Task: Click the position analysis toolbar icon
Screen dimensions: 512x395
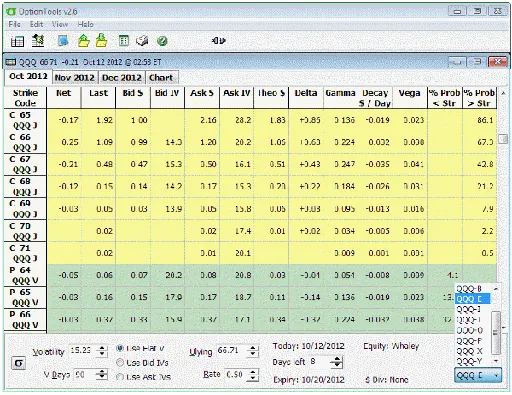Action: point(38,41)
